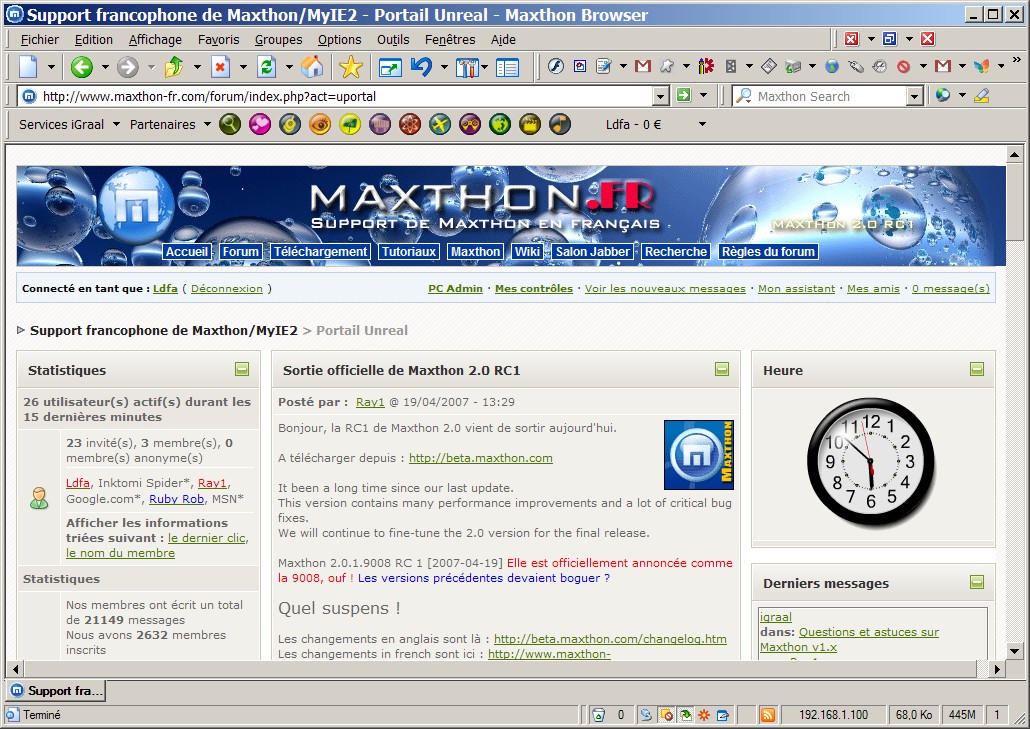Click the Maxthon logo image in post
1030x729 pixels.
pos(699,455)
